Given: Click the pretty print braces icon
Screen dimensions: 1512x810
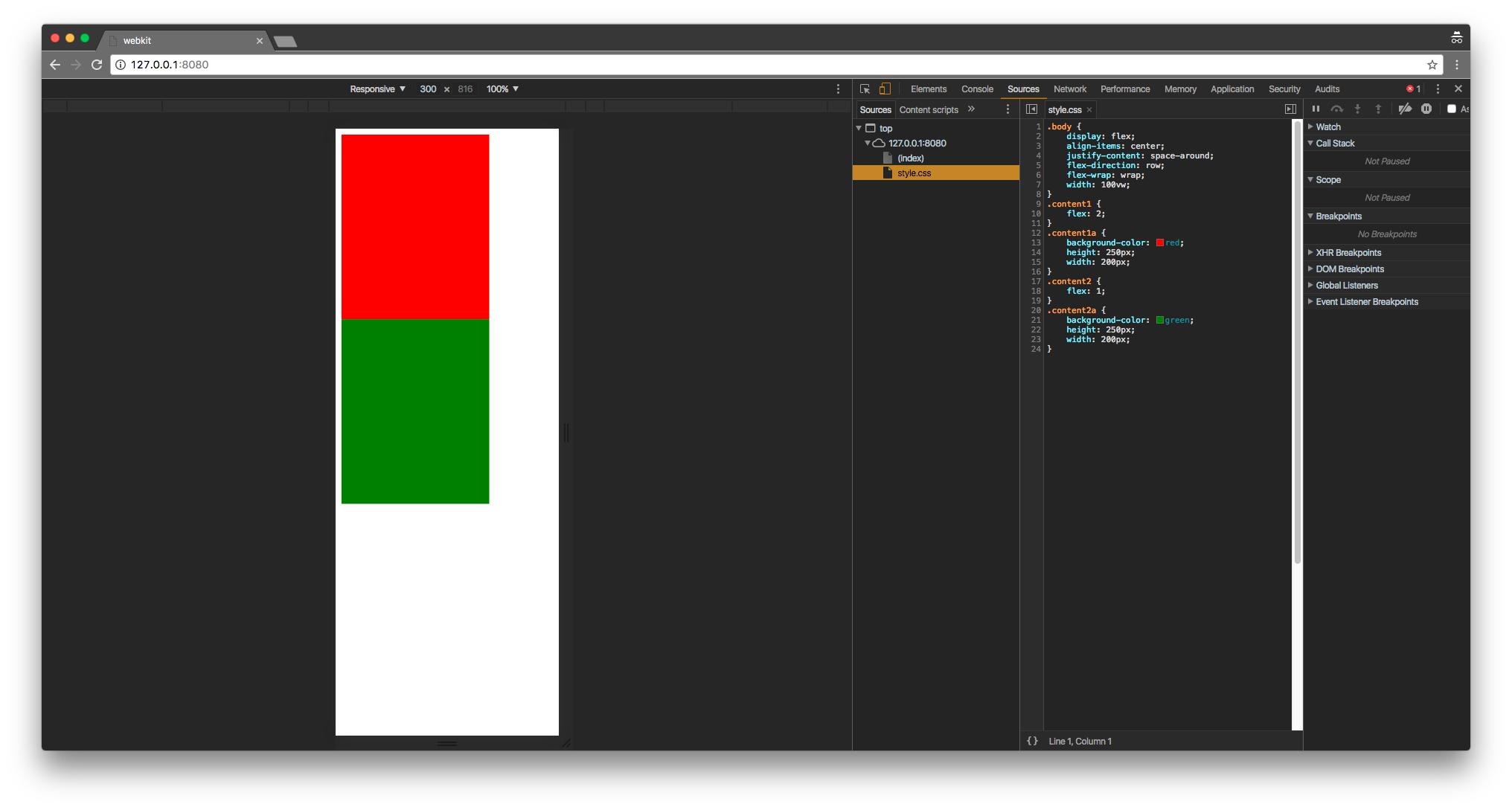Looking at the screenshot, I should point(1032,741).
